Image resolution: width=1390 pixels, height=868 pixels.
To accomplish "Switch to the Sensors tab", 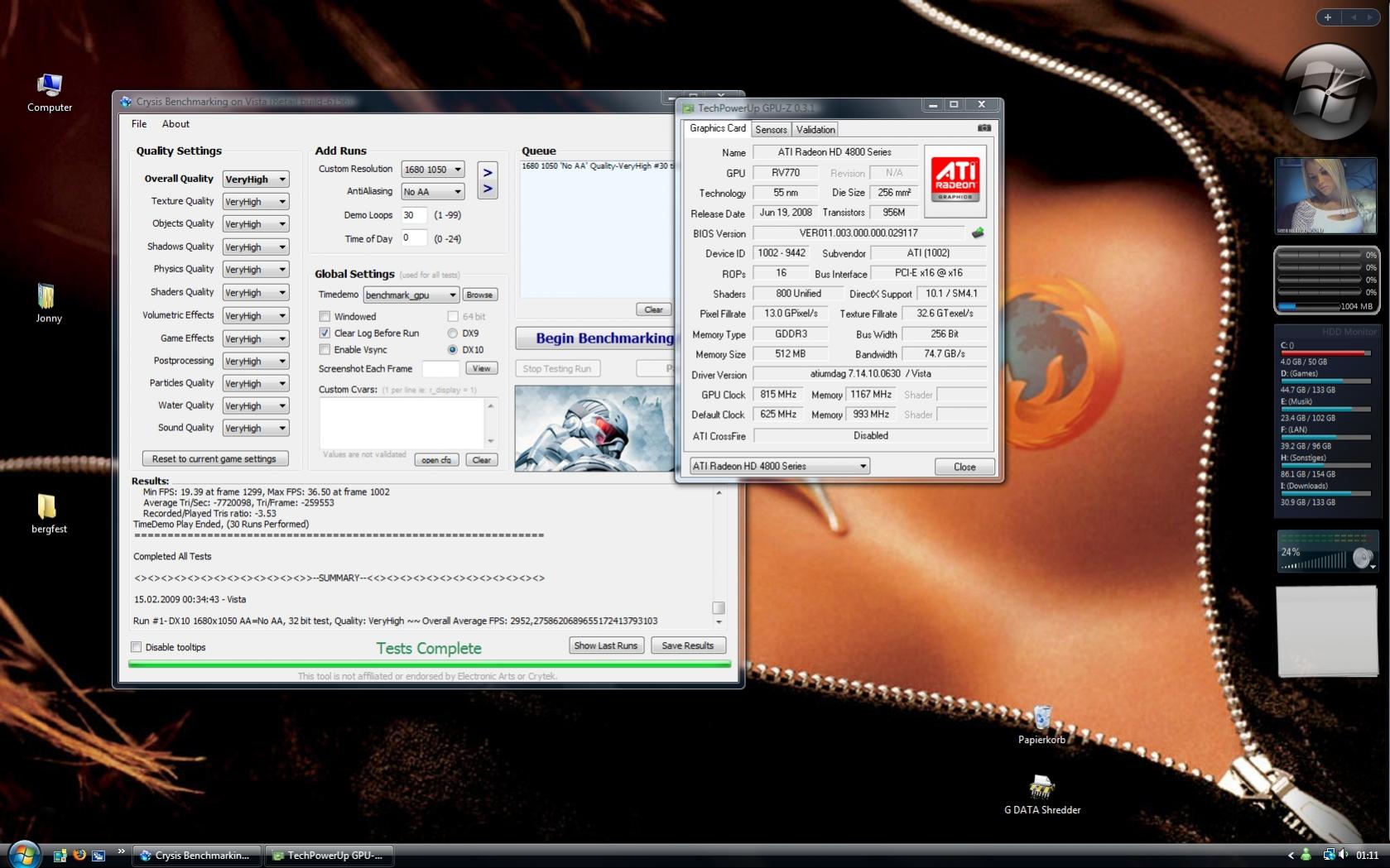I will pos(771,130).
